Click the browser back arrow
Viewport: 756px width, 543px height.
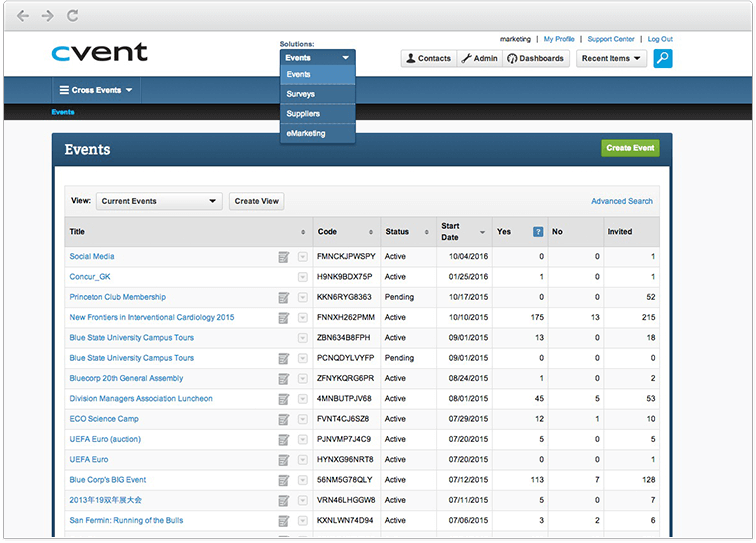pyautogui.click(x=23, y=16)
